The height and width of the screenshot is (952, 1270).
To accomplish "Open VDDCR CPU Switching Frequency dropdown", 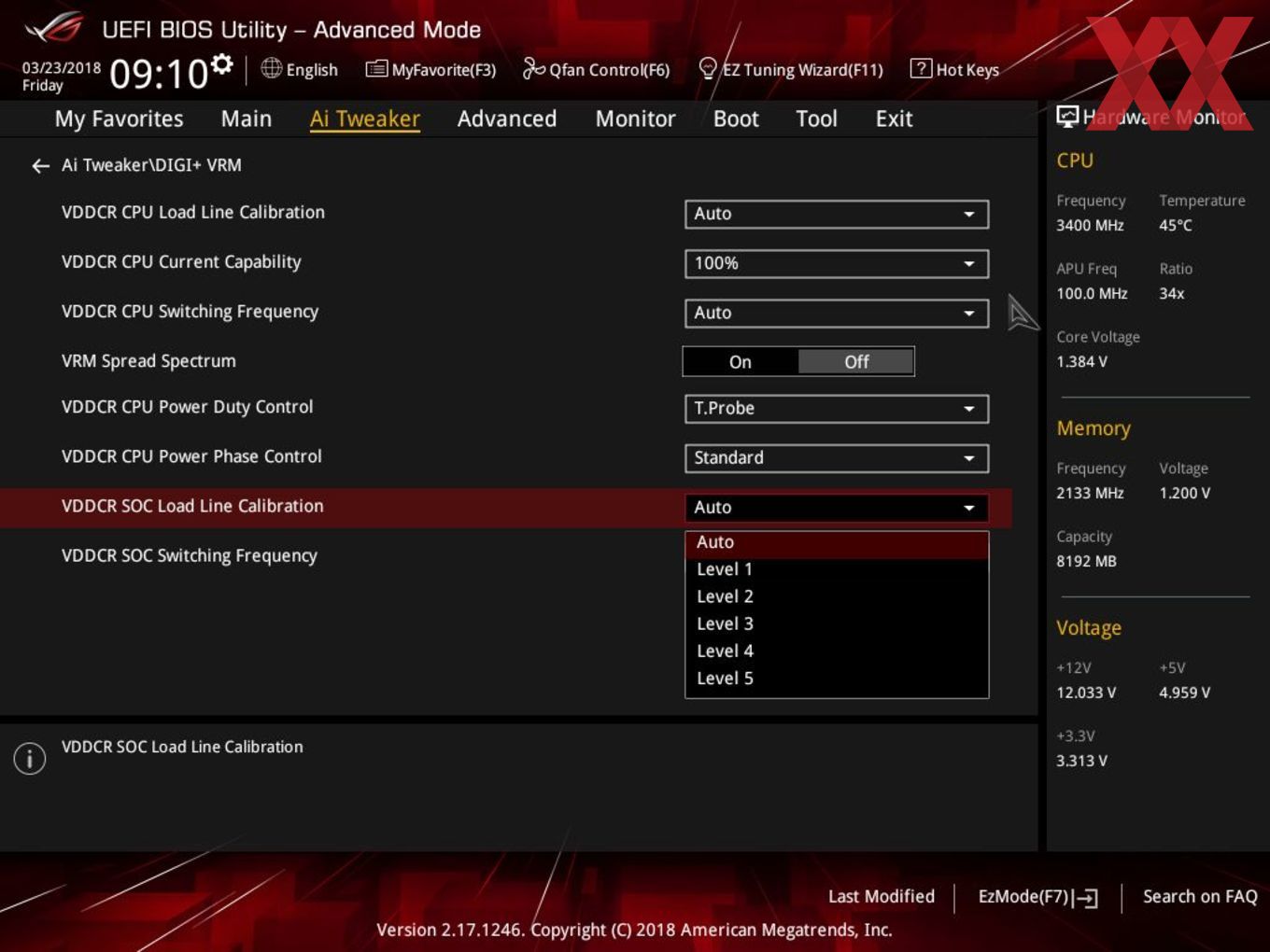I will coord(837,313).
